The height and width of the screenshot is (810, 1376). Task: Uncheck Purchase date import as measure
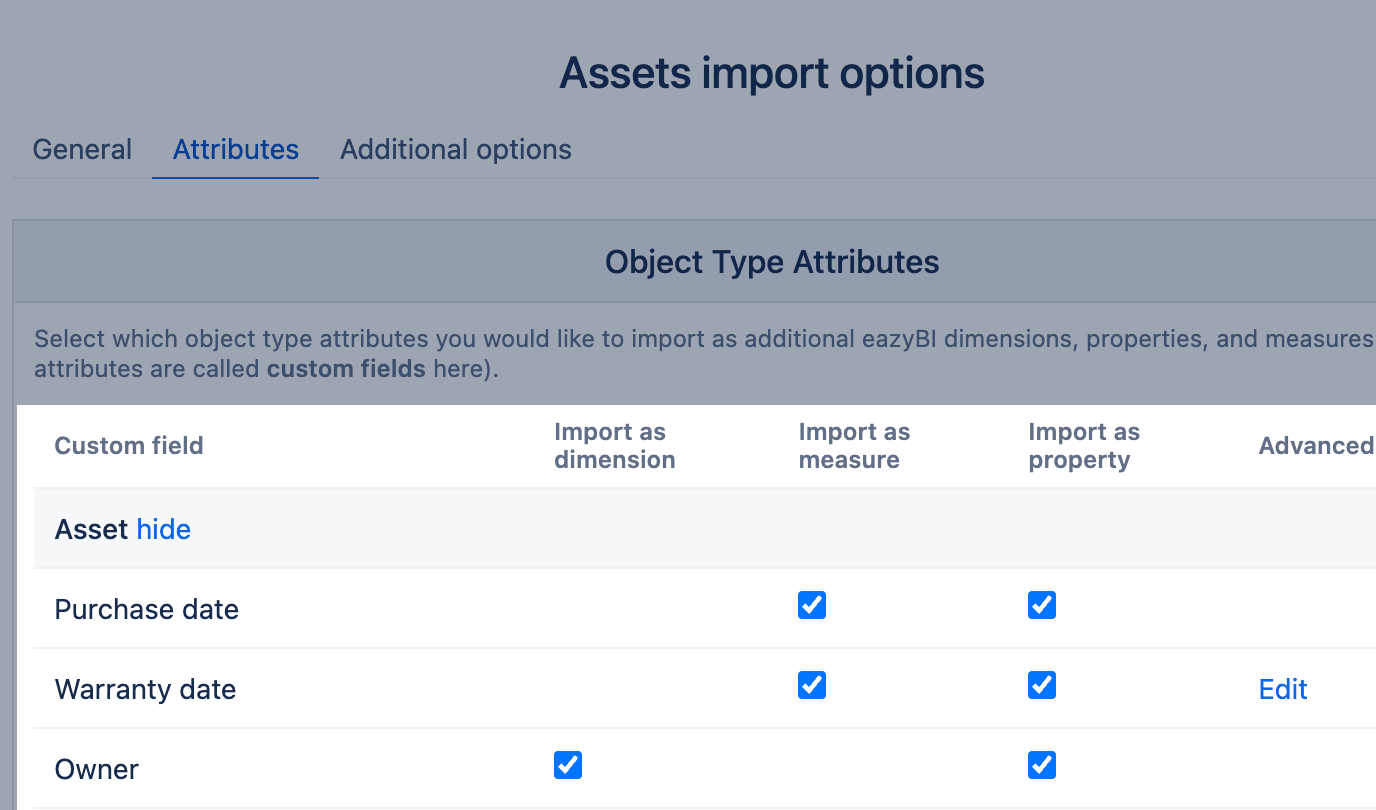point(812,606)
